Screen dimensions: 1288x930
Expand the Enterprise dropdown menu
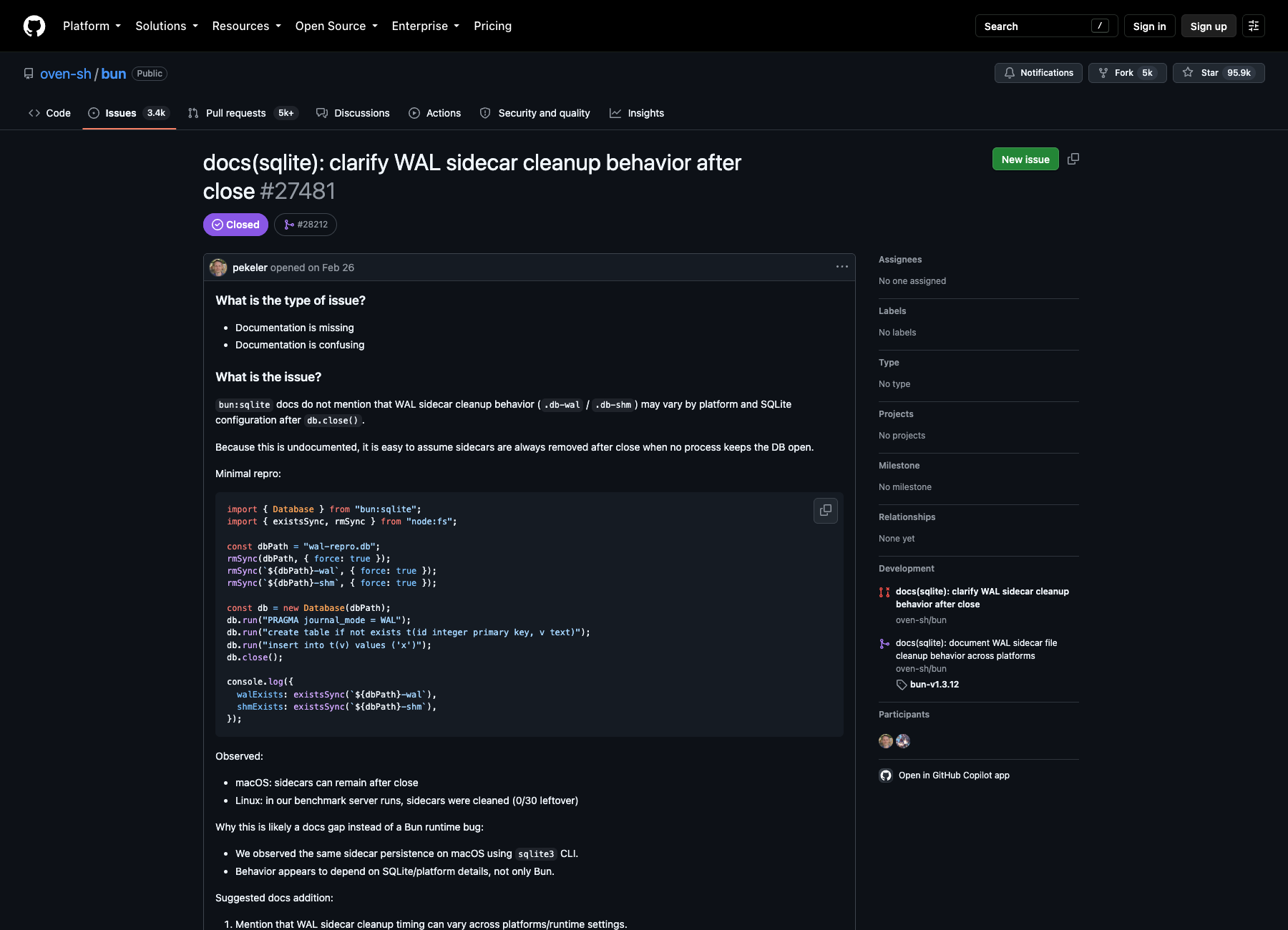(426, 26)
